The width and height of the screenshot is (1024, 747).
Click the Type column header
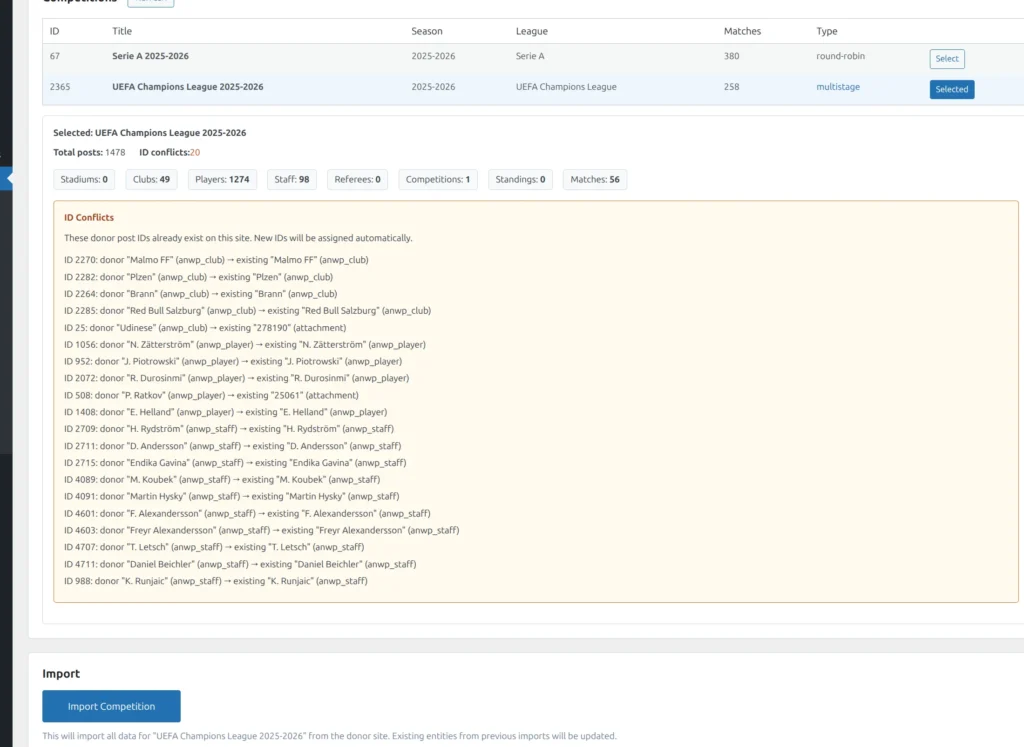[x=827, y=31]
